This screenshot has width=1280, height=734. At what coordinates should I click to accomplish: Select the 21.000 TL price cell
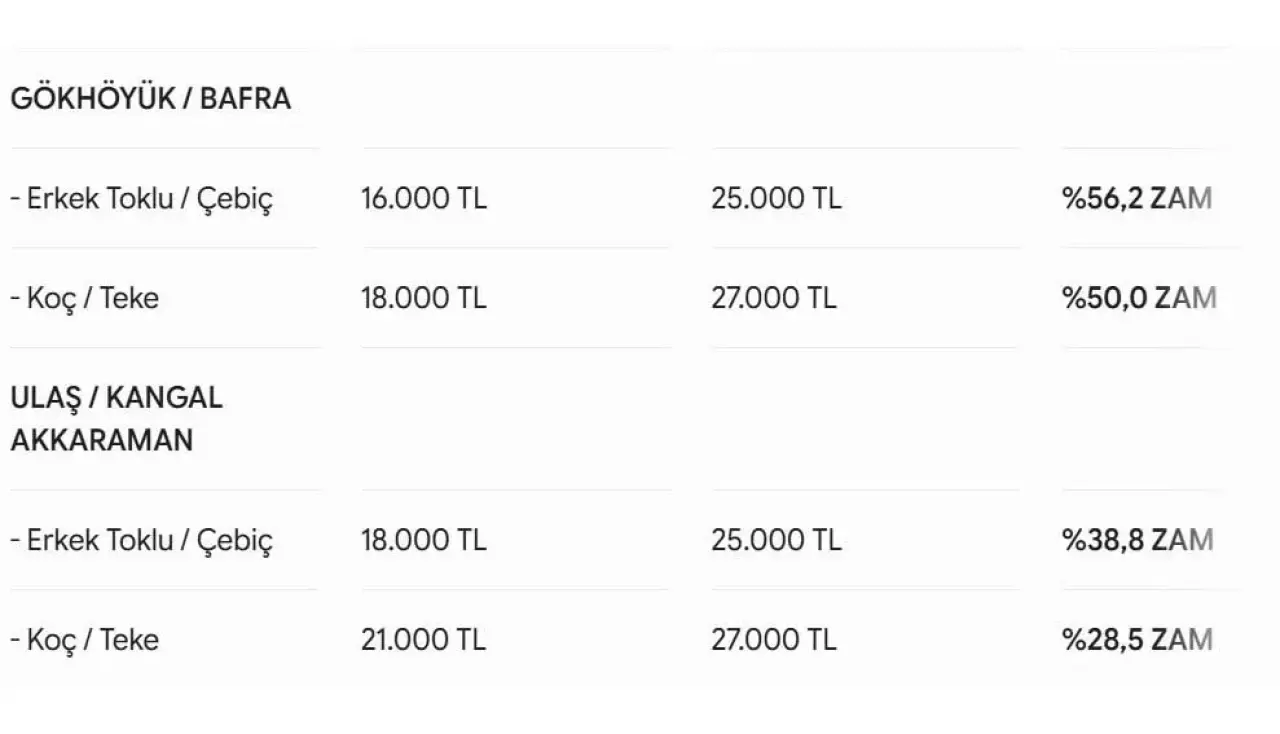pyautogui.click(x=424, y=640)
